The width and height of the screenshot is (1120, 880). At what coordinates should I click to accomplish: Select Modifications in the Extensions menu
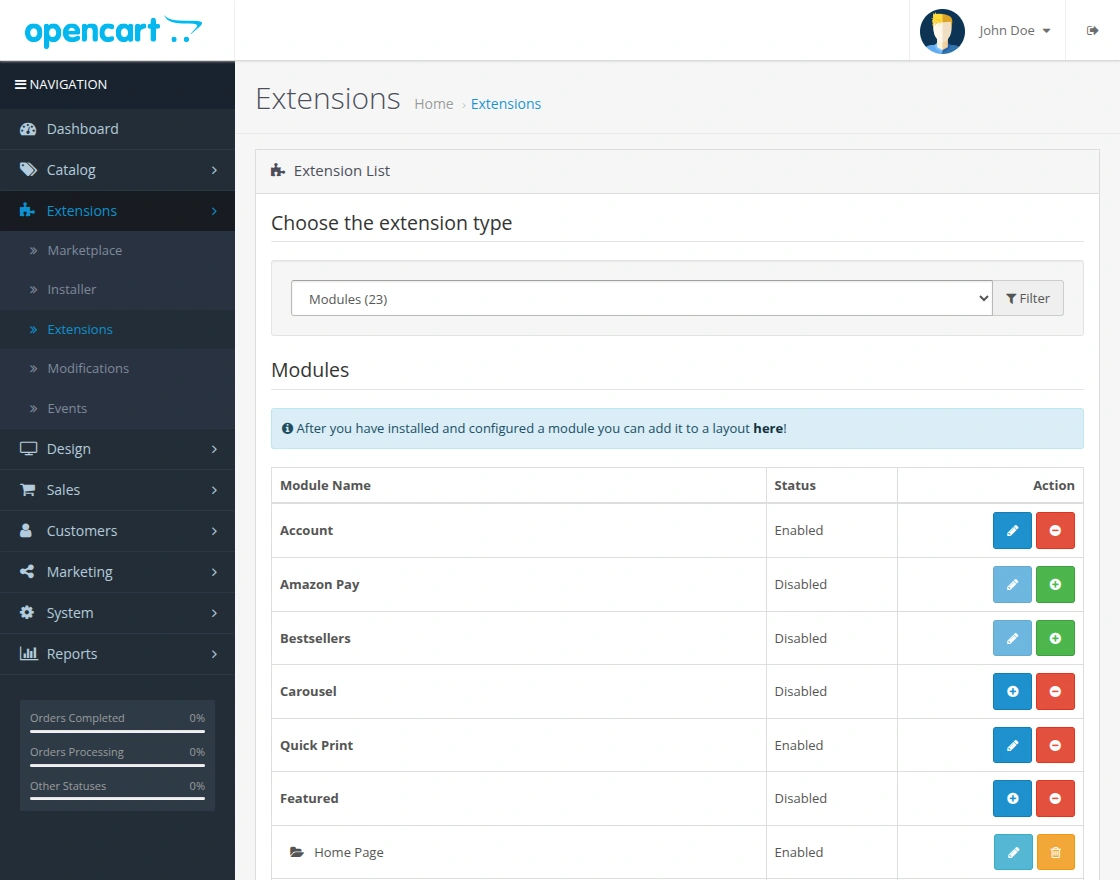(x=90, y=368)
